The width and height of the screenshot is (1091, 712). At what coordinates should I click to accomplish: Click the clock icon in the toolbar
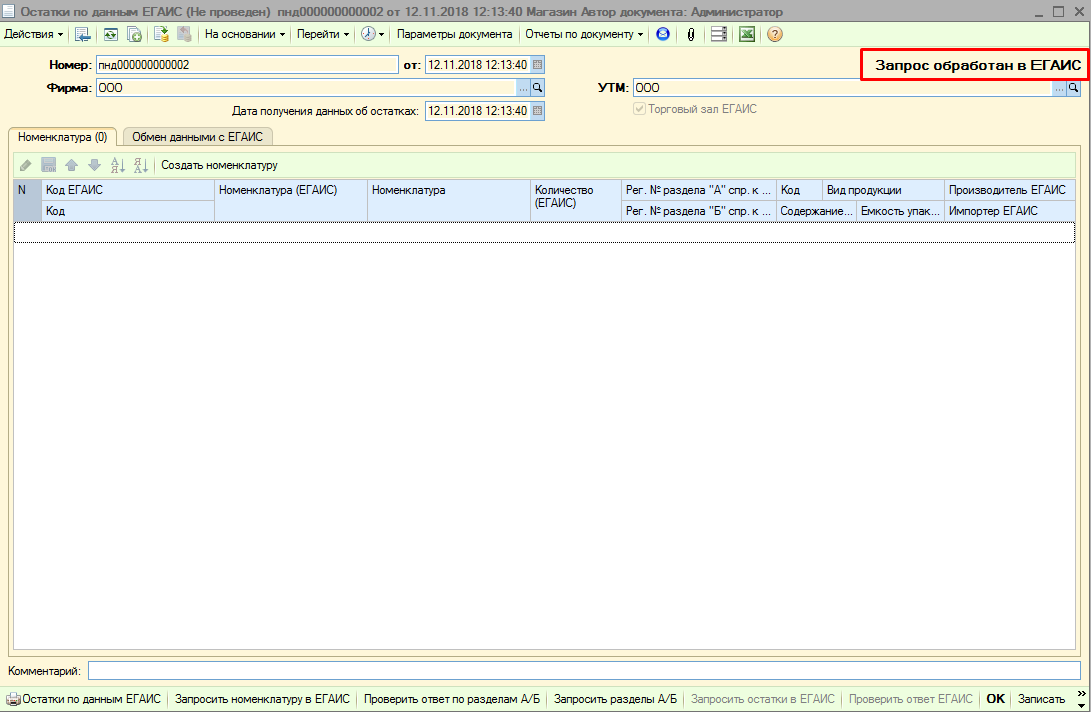click(x=368, y=34)
